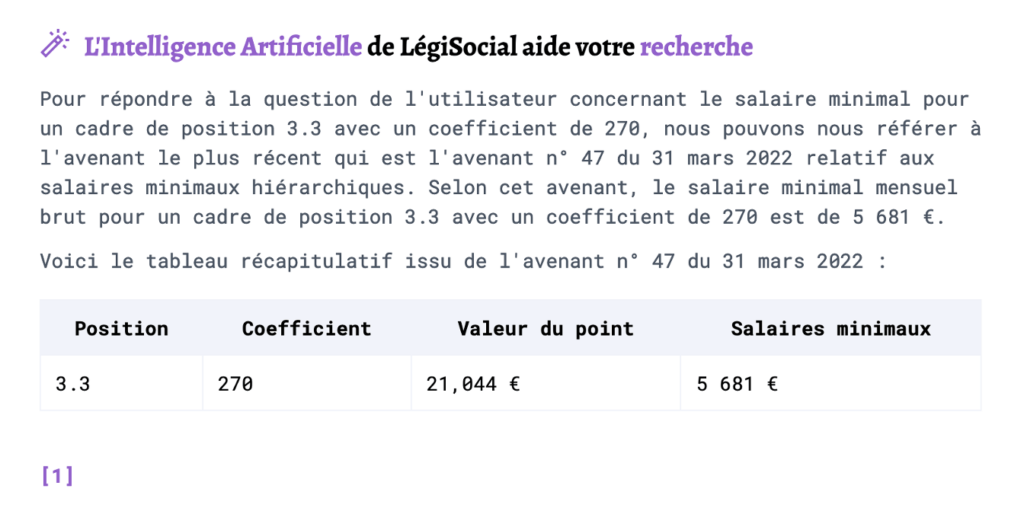The image size is (1024, 530).
Task: Open the [1] source reference link
Action: click(57, 476)
